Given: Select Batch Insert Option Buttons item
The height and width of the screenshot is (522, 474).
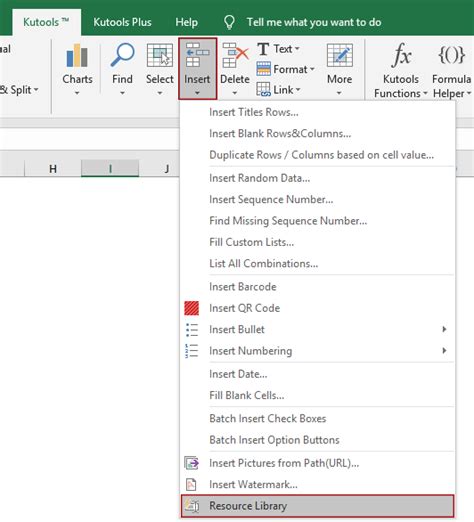Looking at the screenshot, I should tap(317, 440).
